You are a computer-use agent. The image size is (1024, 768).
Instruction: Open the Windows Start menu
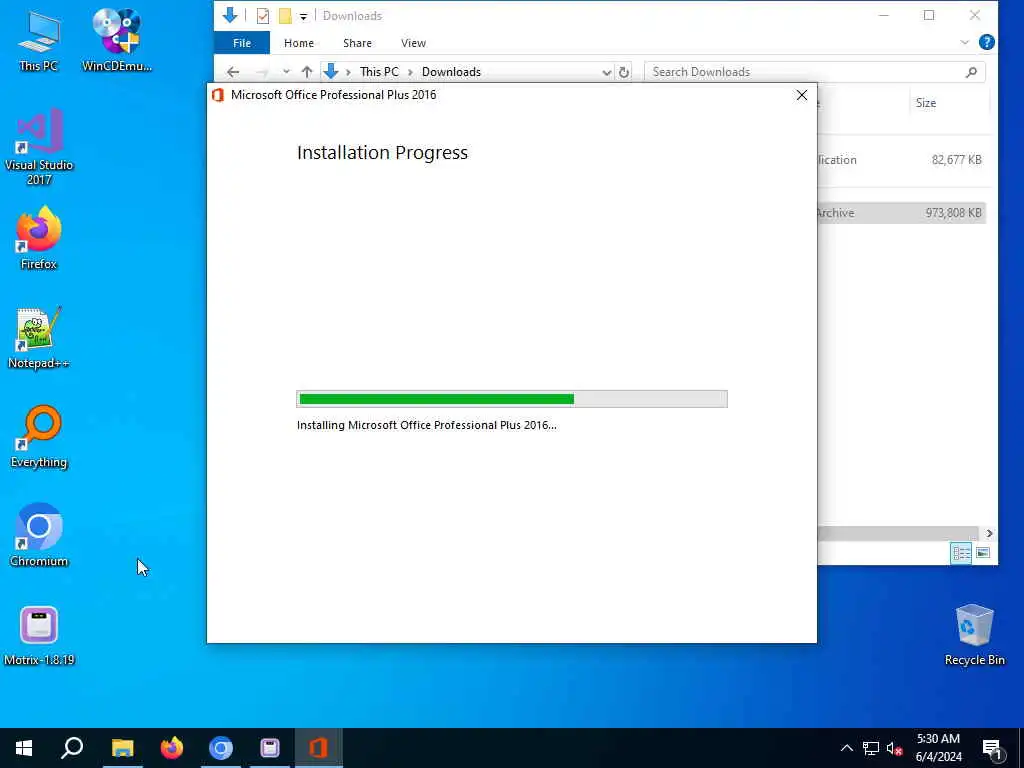pyautogui.click(x=24, y=748)
